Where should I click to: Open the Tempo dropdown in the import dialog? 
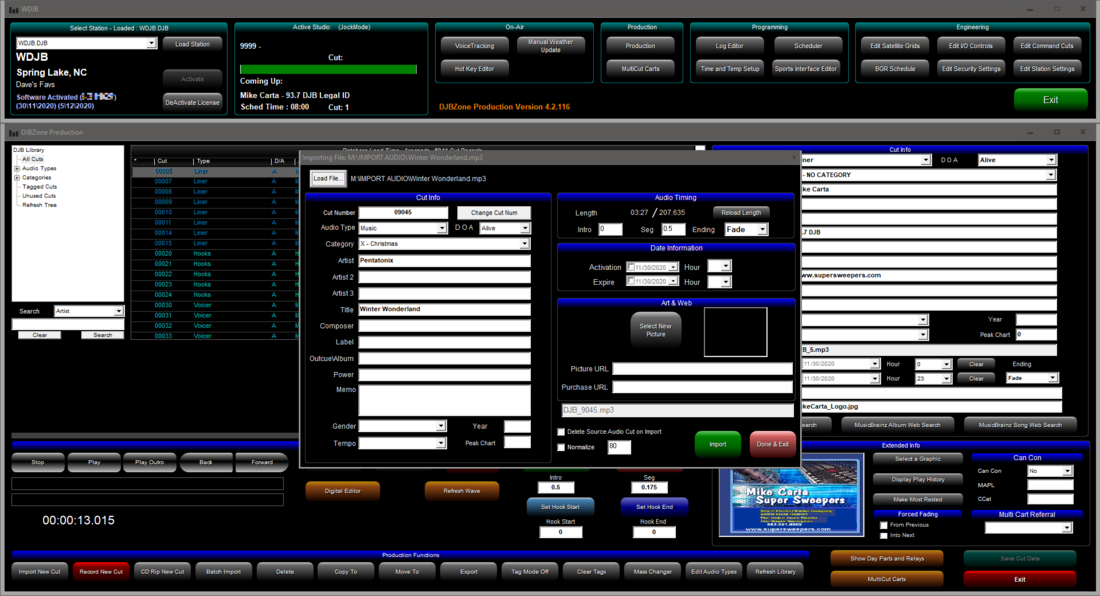(441, 443)
